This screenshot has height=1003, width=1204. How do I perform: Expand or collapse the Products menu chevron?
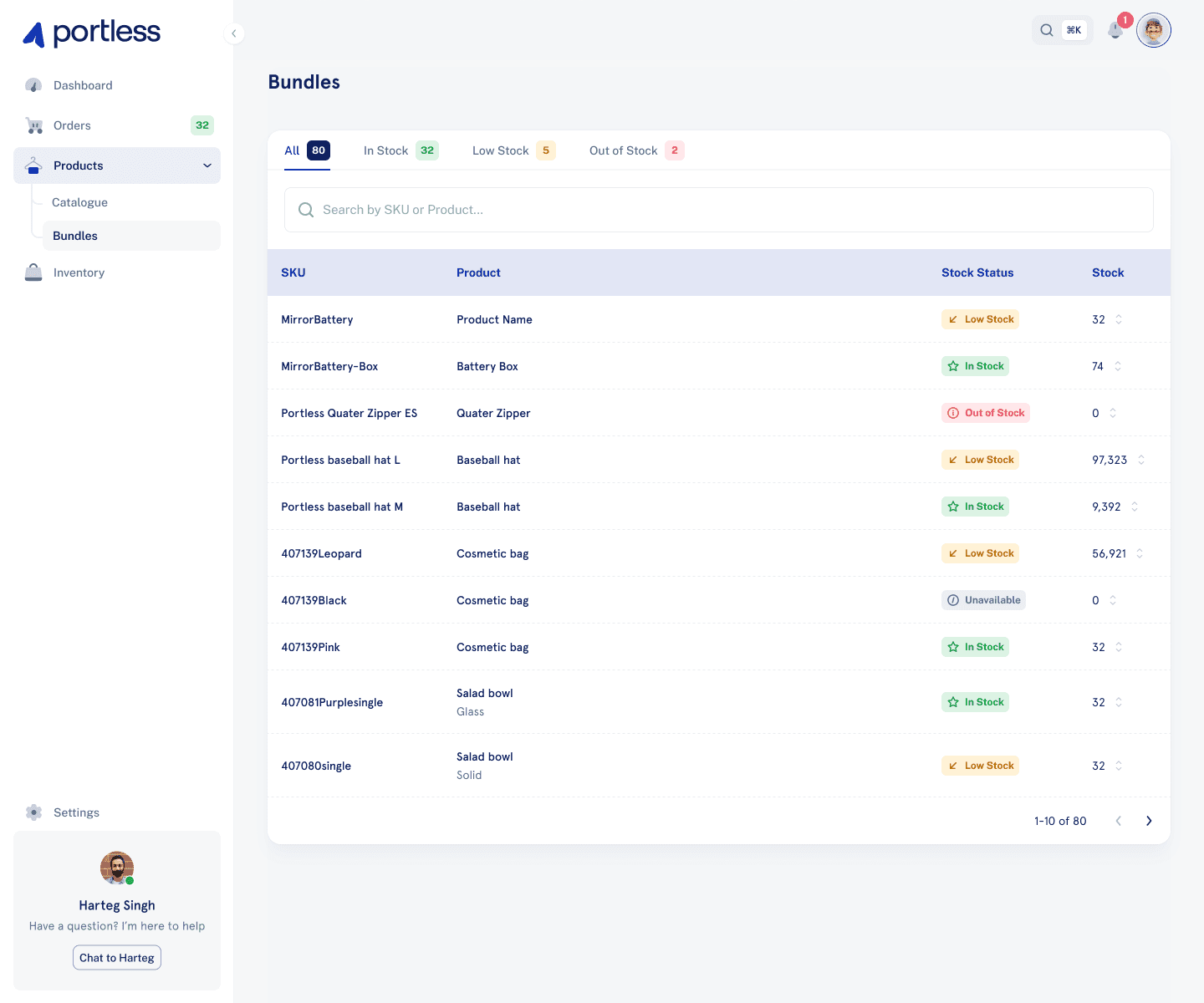click(x=207, y=165)
